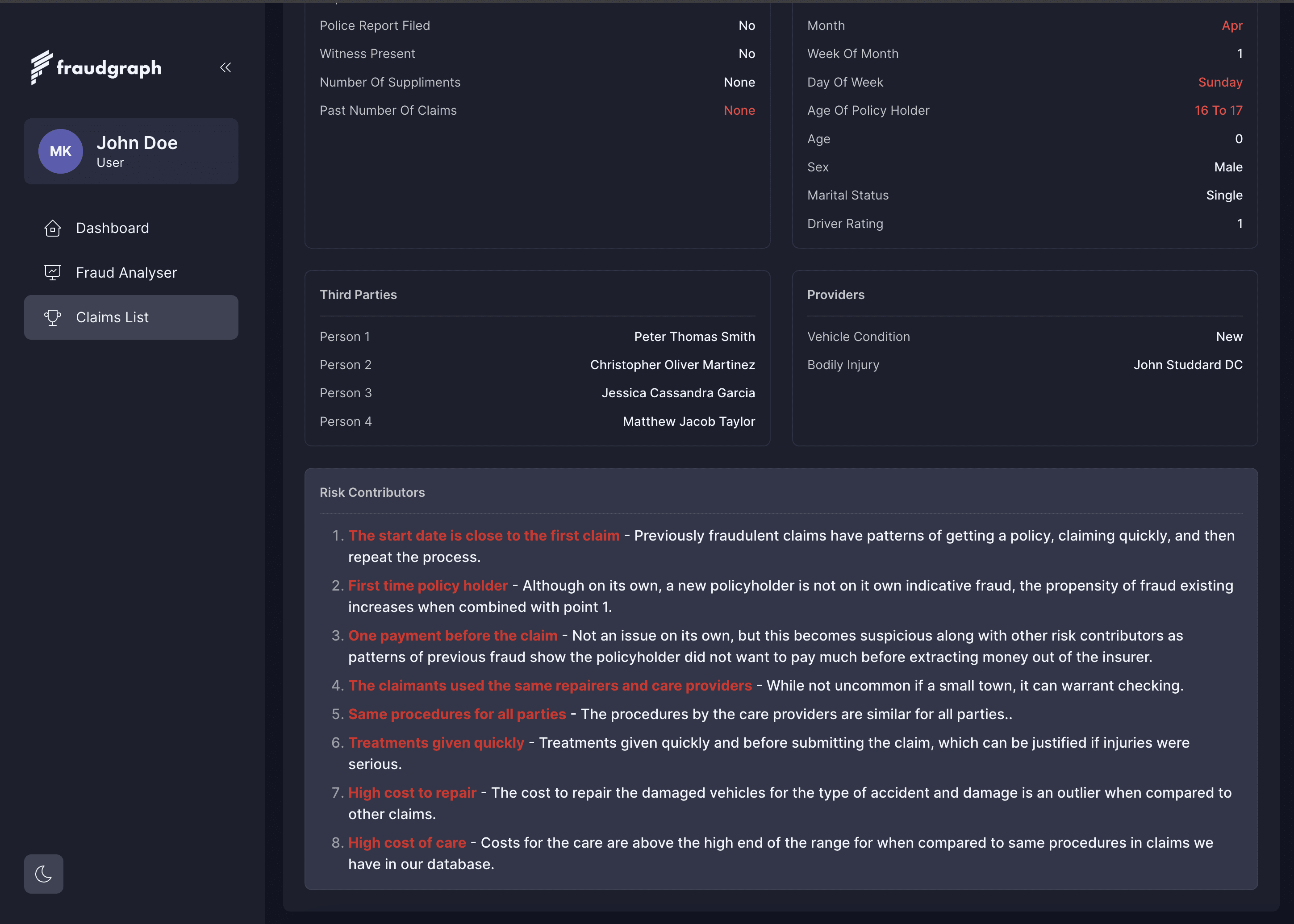Click 'One payment before the claim' risk
Image resolution: width=1294 pixels, height=924 pixels.
[x=453, y=636]
